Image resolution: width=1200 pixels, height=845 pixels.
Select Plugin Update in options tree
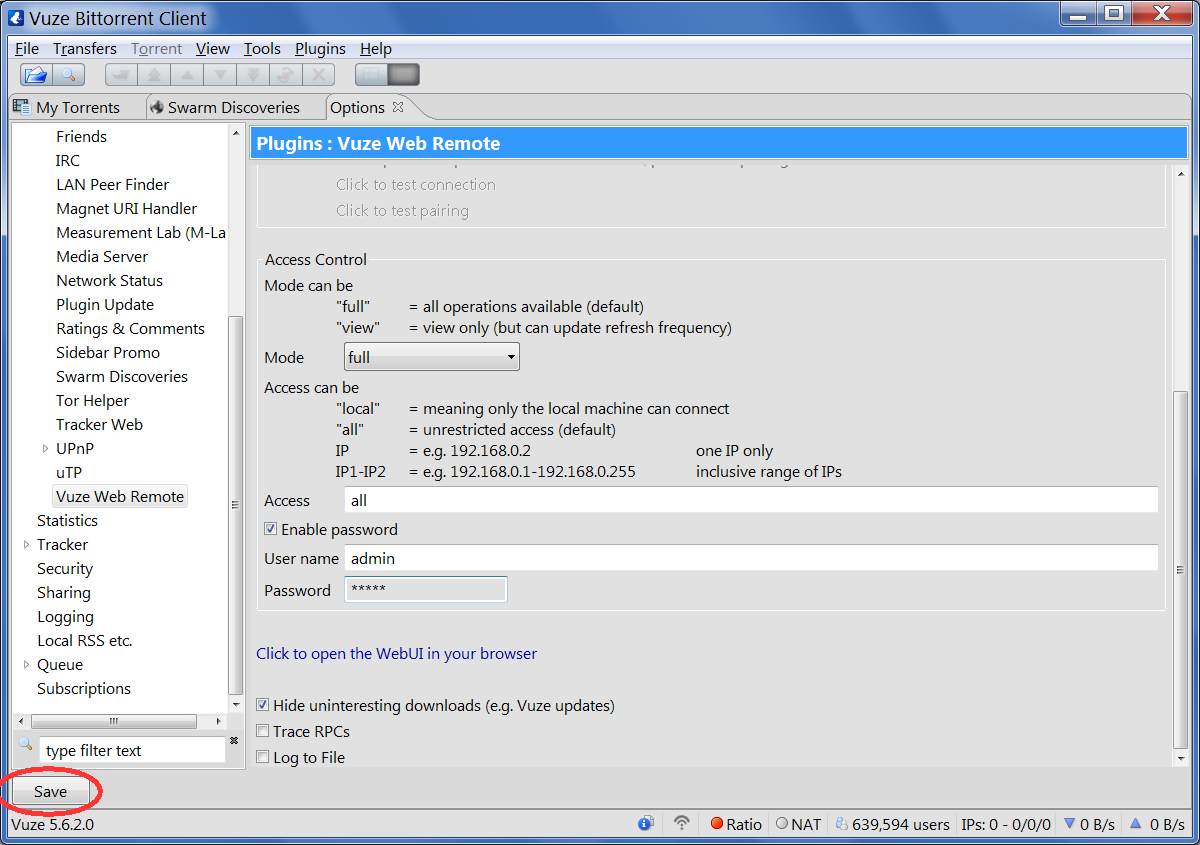[105, 304]
